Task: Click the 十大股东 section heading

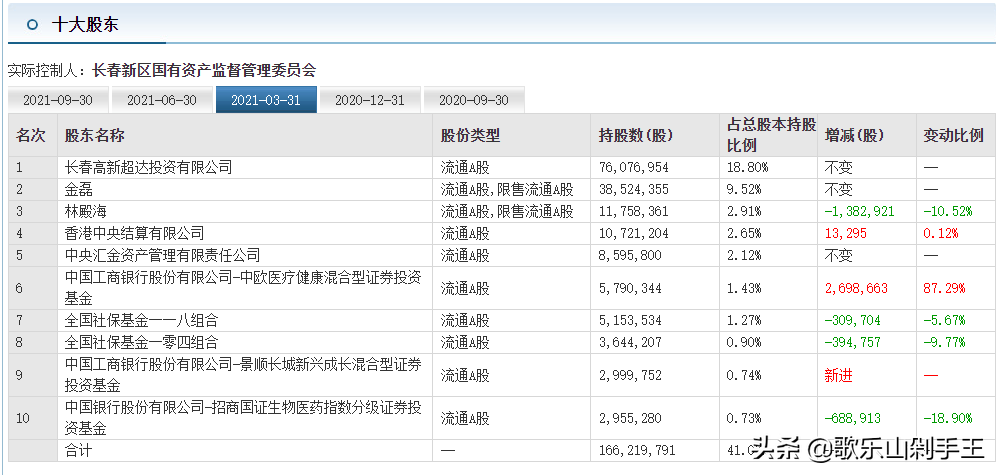Action: point(85,24)
